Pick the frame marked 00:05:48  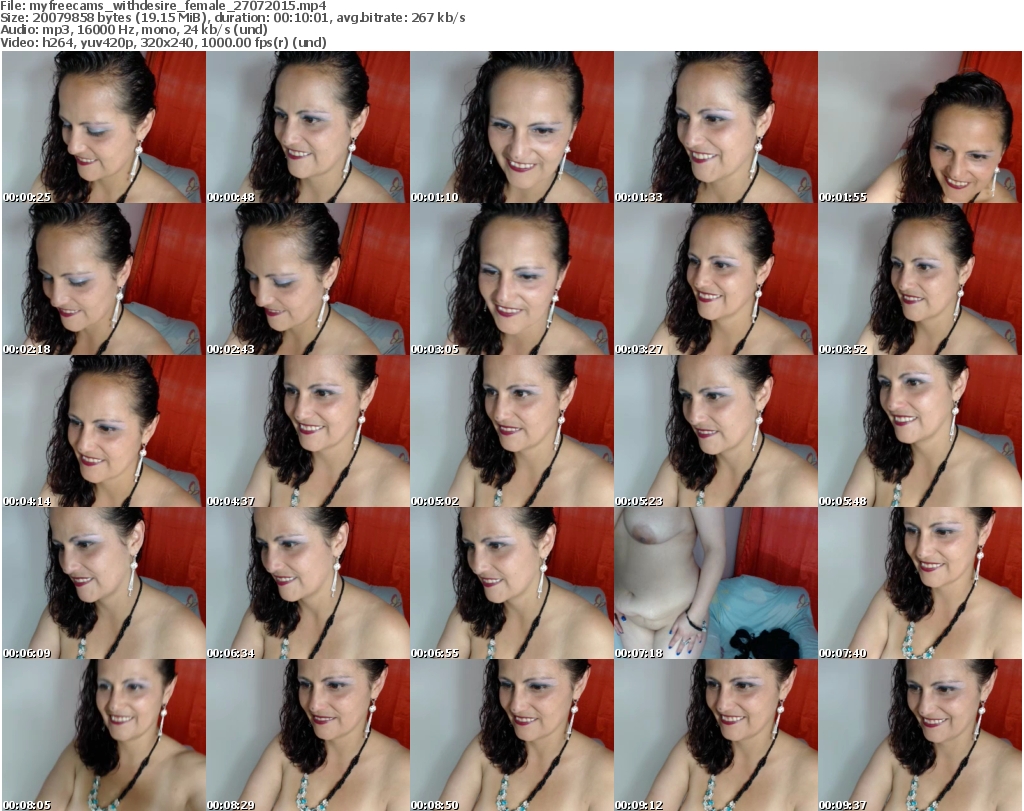point(920,431)
